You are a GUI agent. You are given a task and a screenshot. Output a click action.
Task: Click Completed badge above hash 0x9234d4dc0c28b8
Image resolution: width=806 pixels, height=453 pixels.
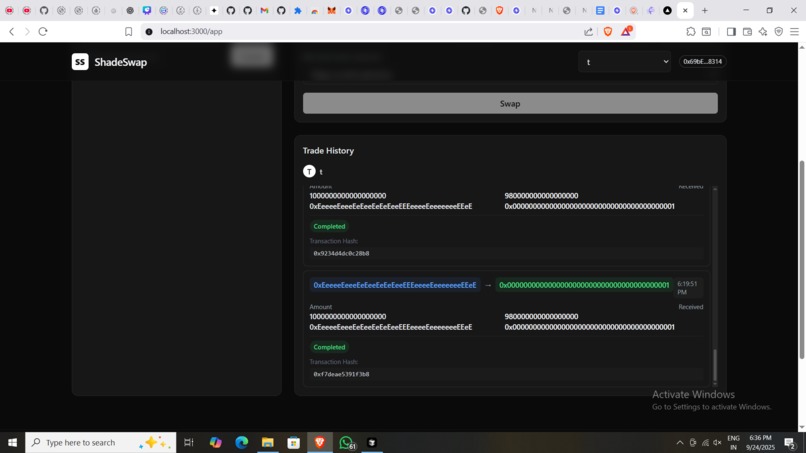coord(329,226)
